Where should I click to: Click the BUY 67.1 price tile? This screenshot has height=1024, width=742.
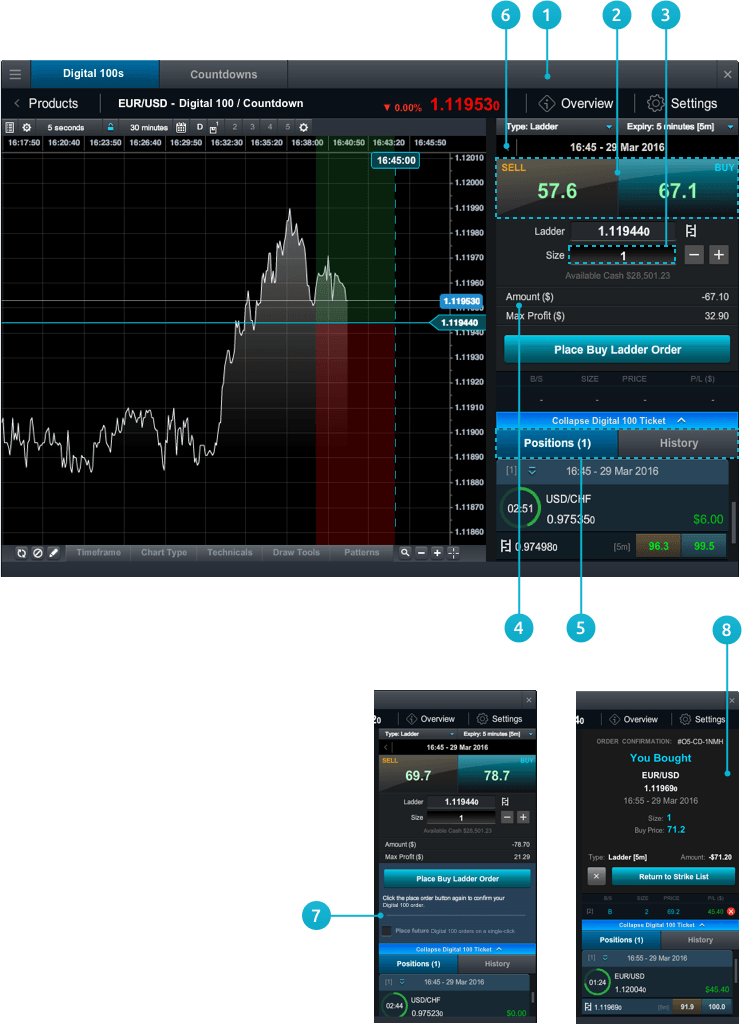(677, 188)
